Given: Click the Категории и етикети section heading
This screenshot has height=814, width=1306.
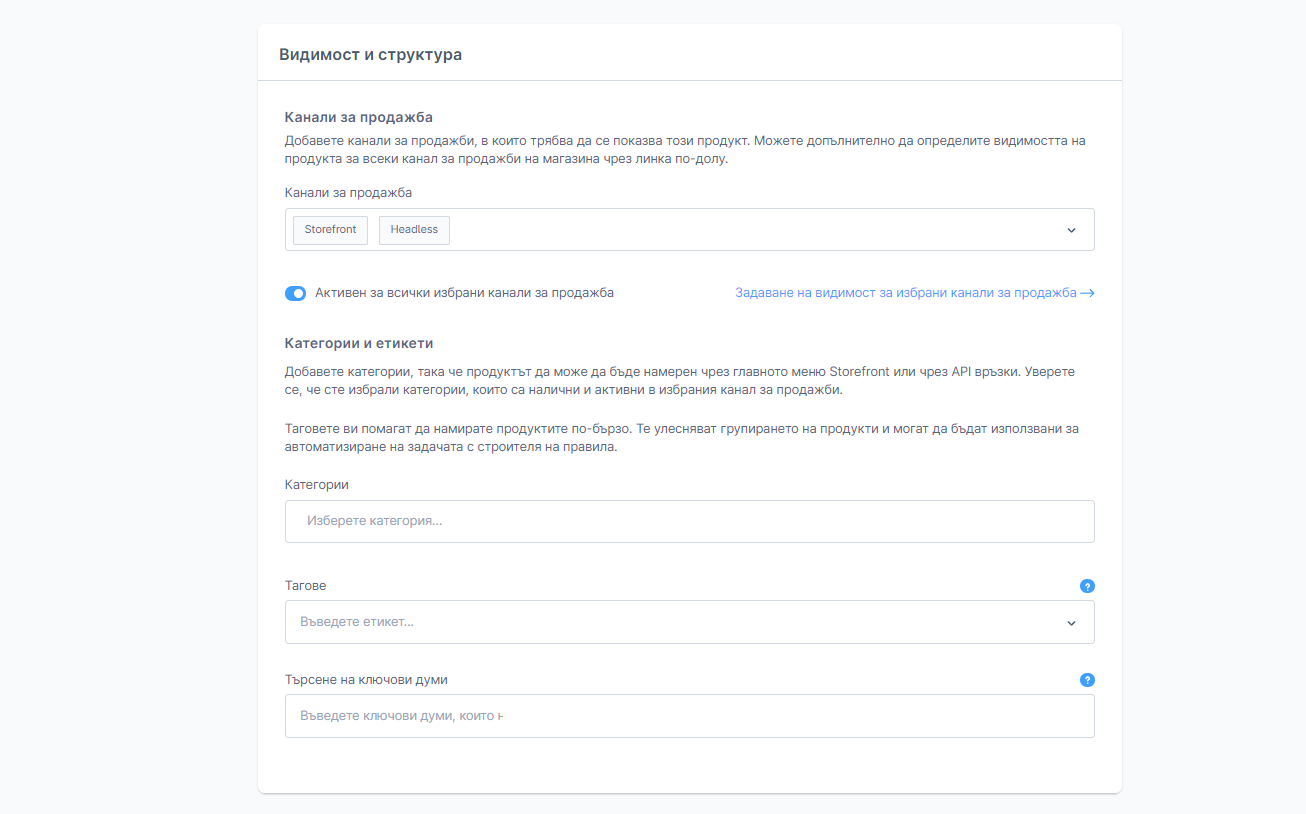Looking at the screenshot, I should tap(358, 343).
